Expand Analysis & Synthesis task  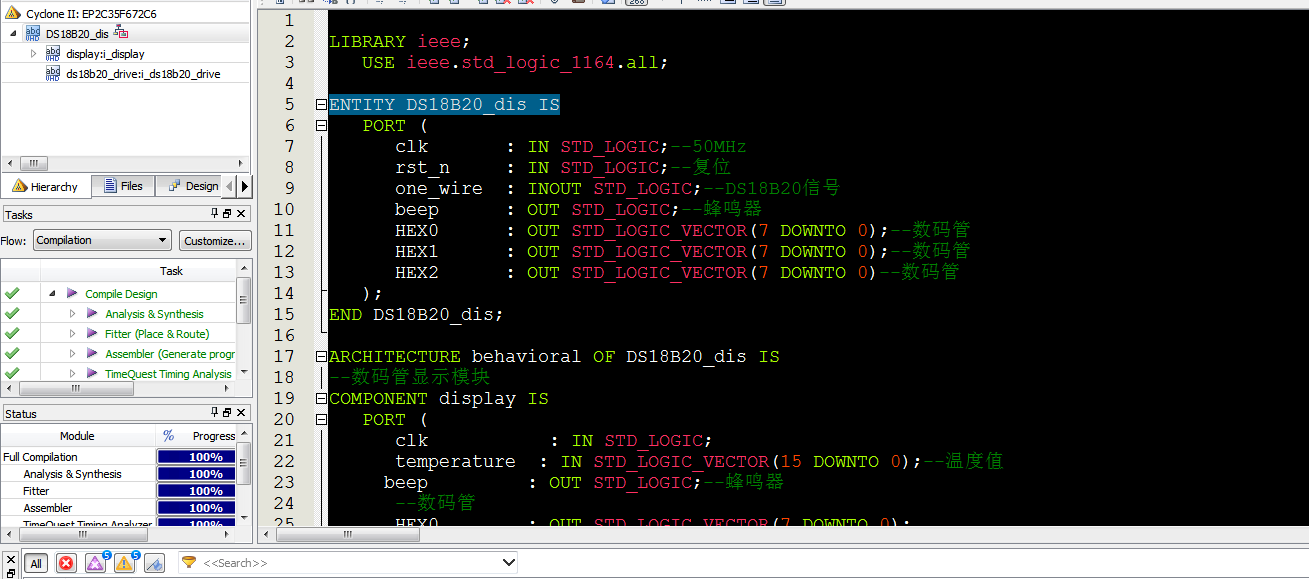click(x=72, y=314)
